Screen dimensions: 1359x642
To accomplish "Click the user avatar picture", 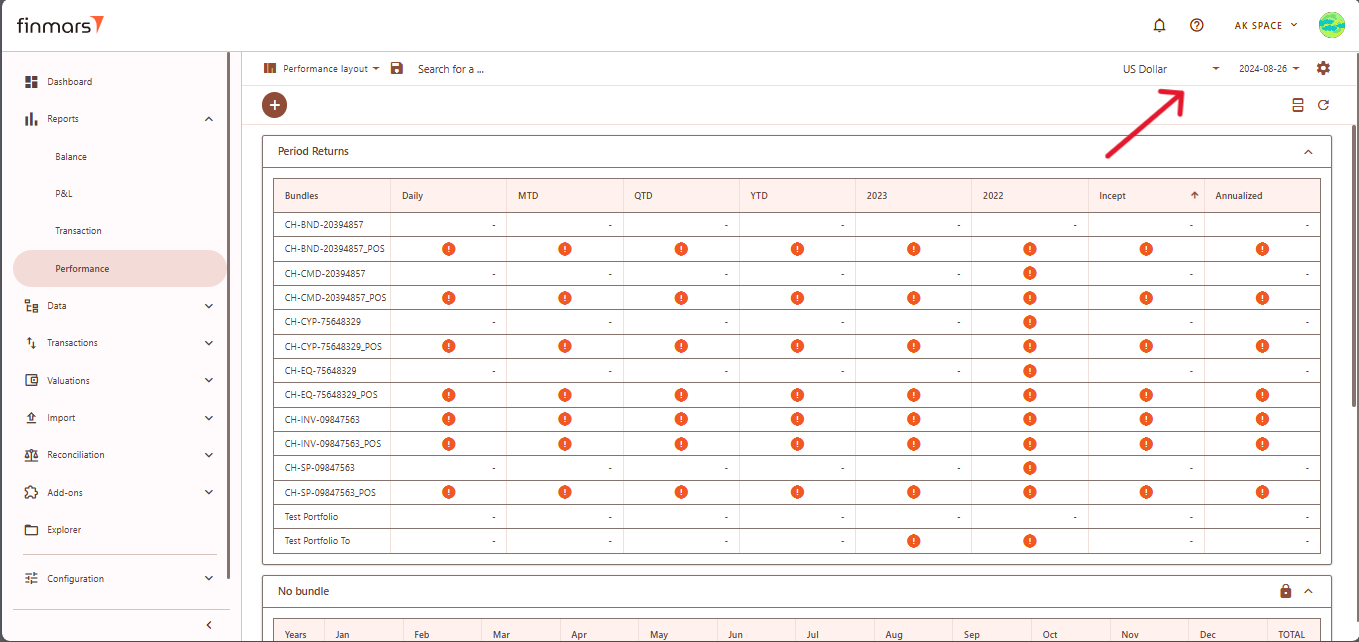I will pos(1330,25).
